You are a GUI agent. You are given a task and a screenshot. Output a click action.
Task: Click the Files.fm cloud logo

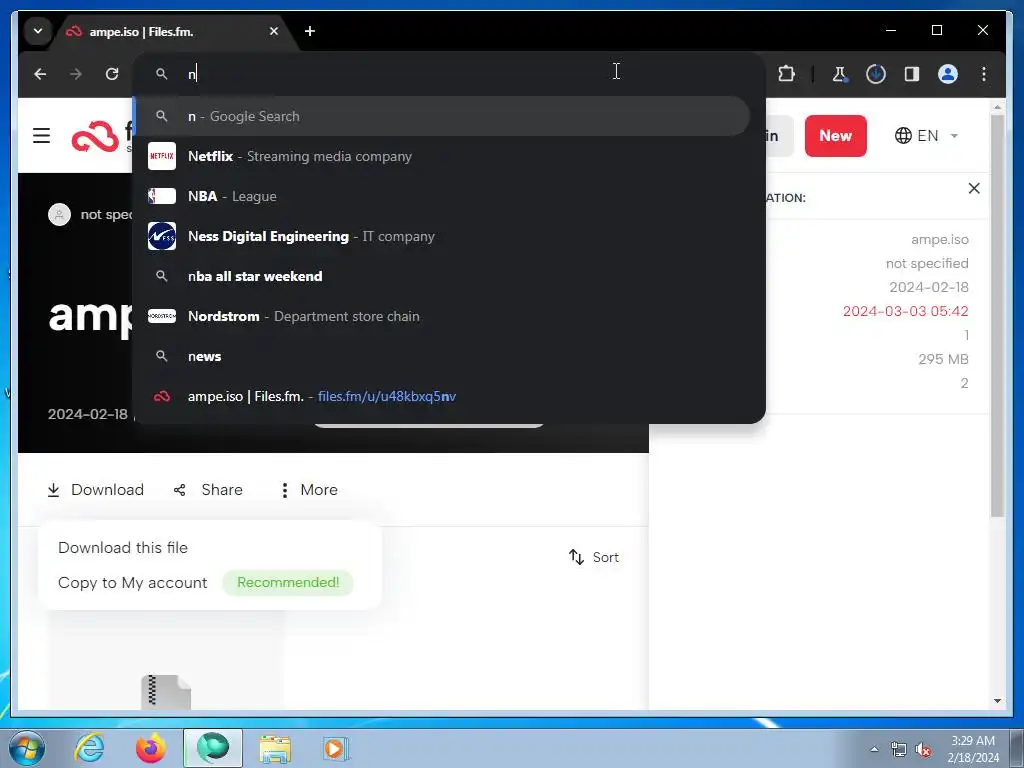tap(95, 136)
